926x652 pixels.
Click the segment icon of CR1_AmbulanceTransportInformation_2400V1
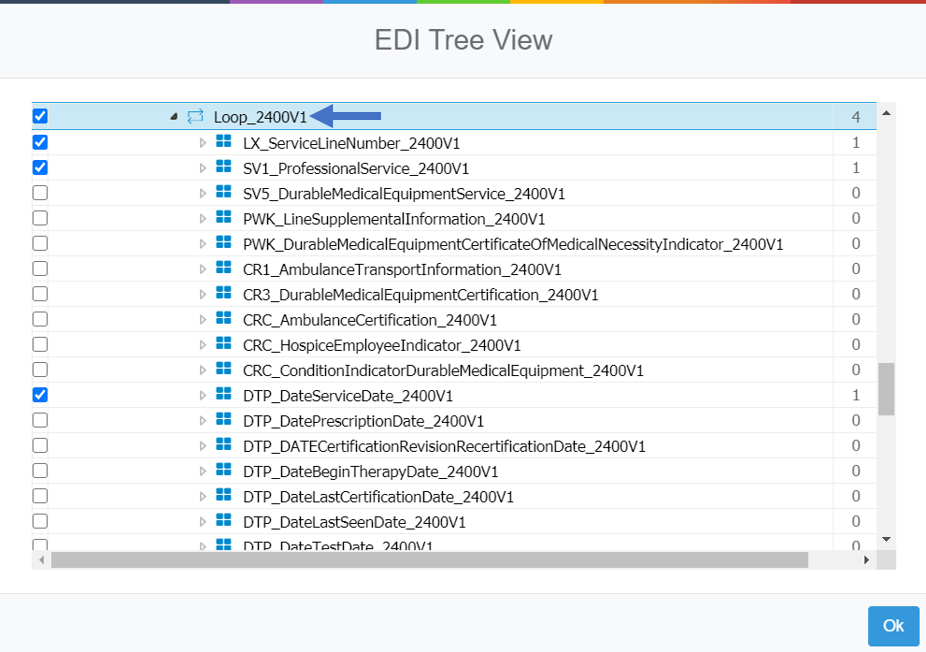[224, 268]
